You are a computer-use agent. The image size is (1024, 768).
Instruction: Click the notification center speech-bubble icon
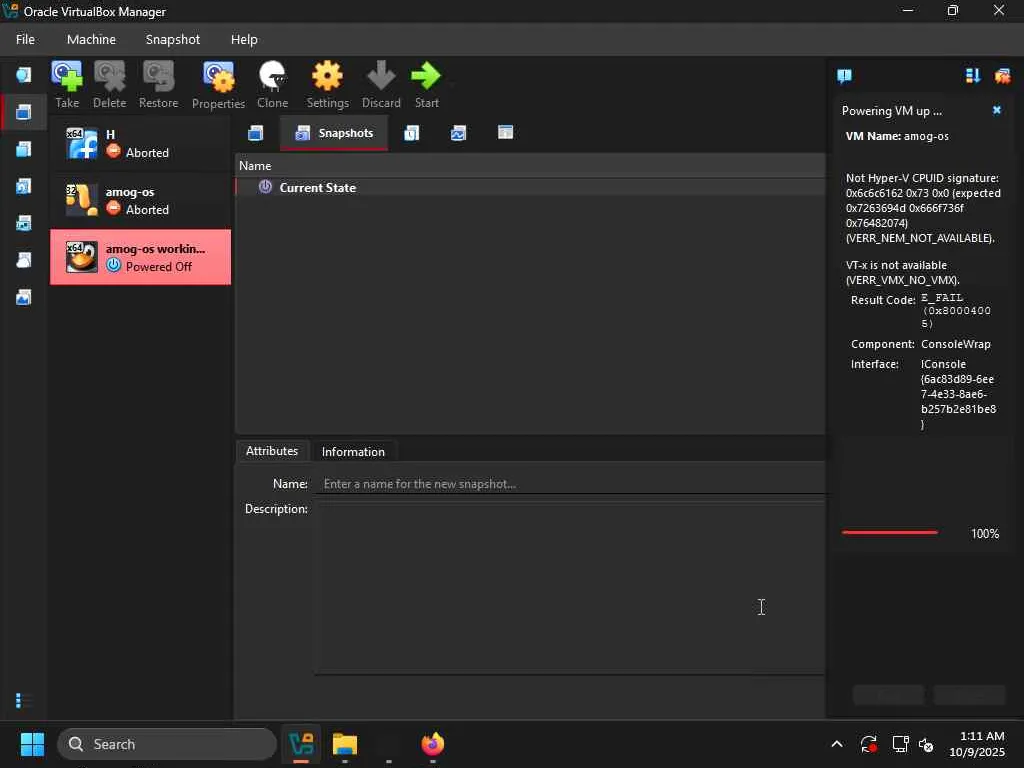pyautogui.click(x=844, y=76)
